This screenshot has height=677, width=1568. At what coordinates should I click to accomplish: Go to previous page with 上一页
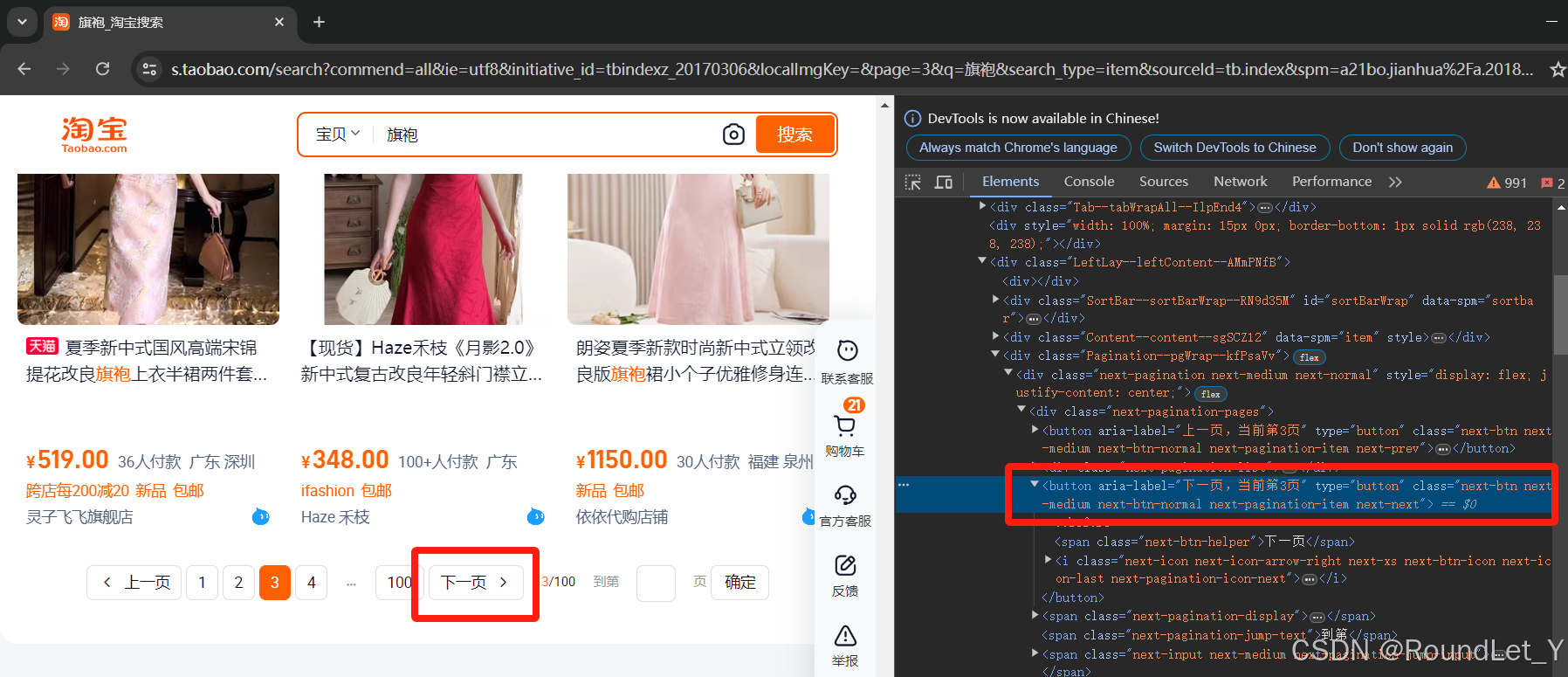[134, 583]
